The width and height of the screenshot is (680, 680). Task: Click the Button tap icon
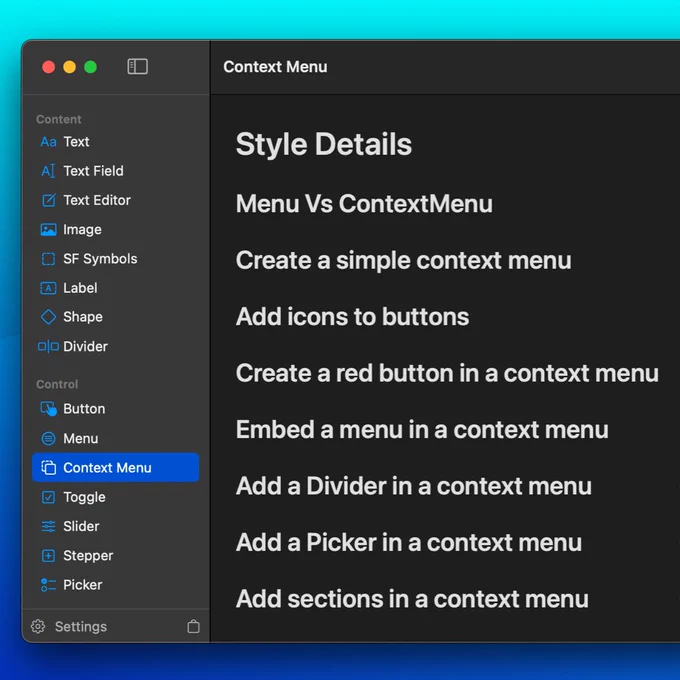tap(48, 409)
